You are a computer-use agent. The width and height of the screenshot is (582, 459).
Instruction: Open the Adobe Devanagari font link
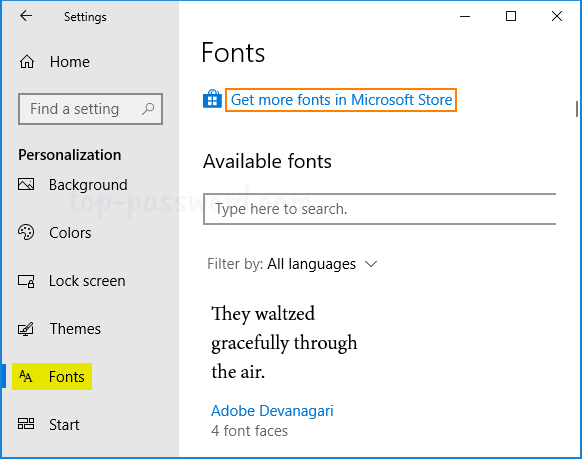272,411
